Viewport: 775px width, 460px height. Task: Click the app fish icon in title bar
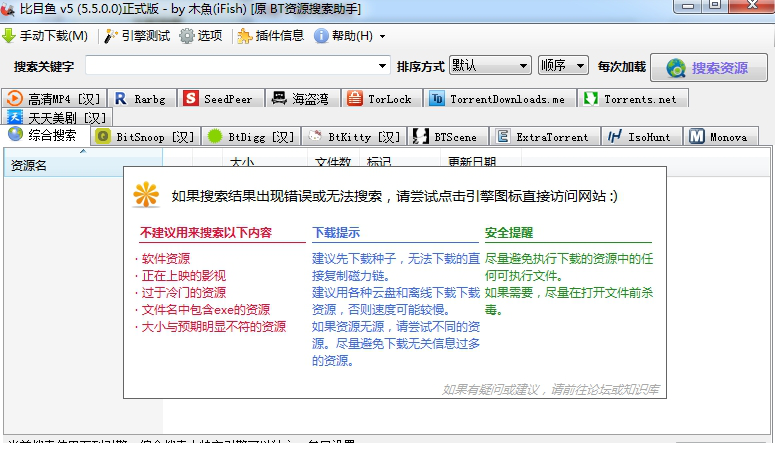(x=7, y=9)
